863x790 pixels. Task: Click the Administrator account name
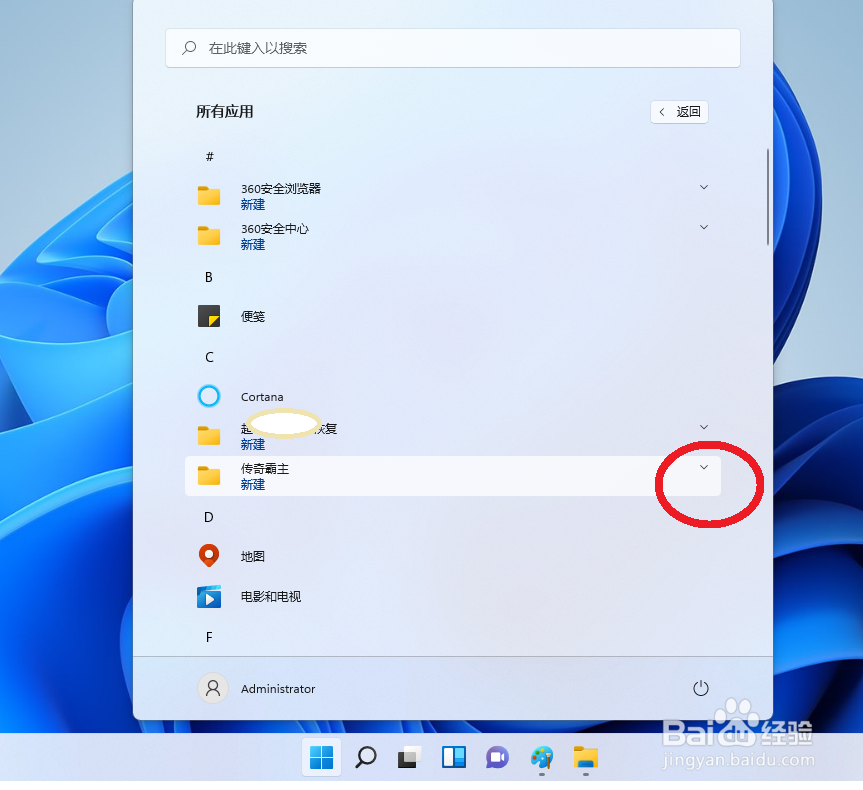[278, 689]
